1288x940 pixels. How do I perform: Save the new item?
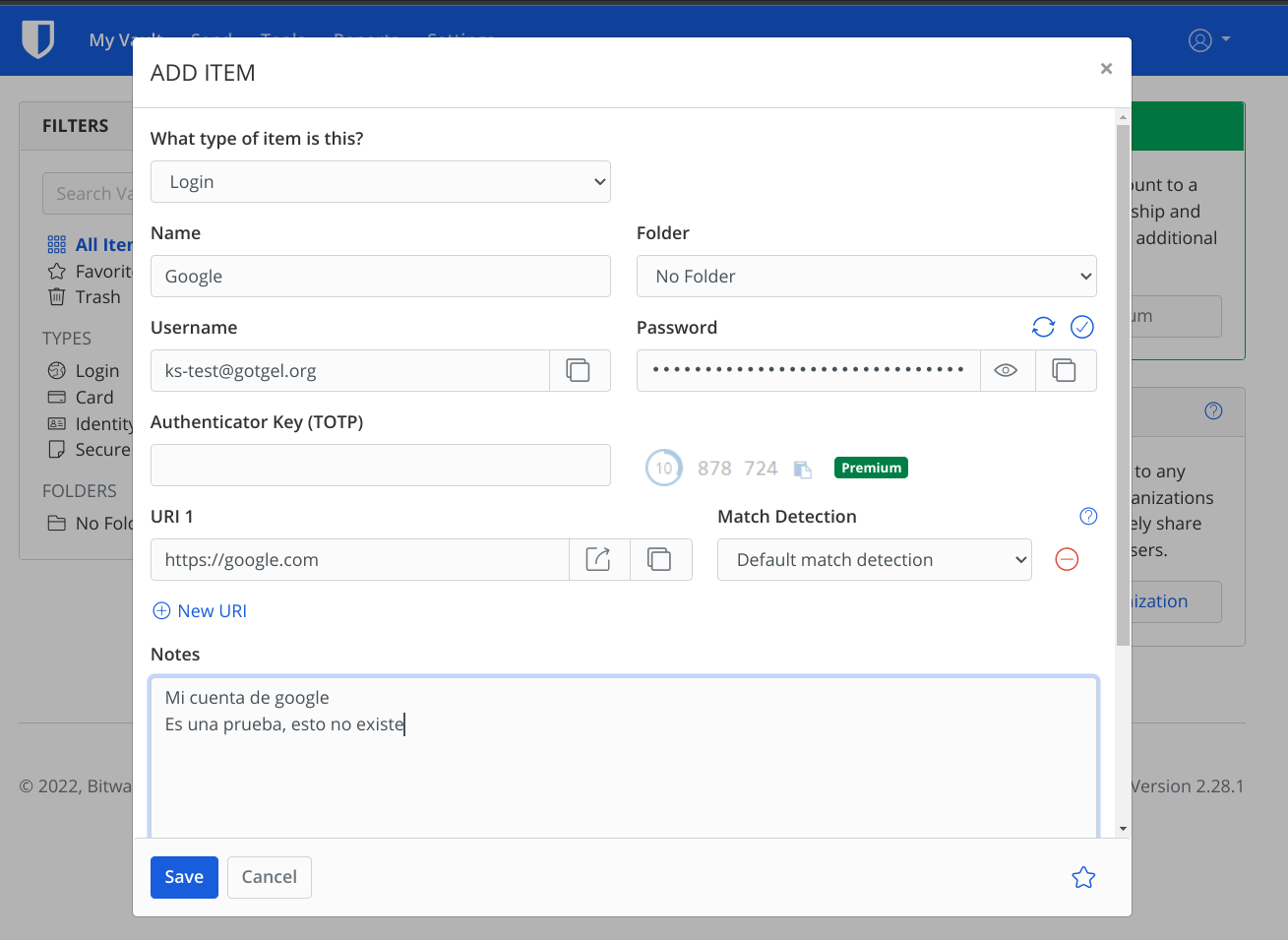click(184, 877)
